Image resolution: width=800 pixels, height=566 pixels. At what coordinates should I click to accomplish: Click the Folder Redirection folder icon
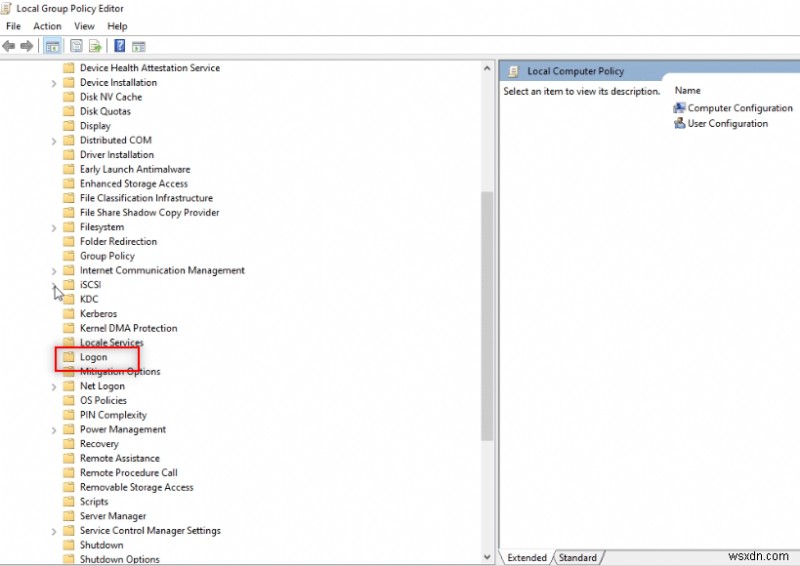click(68, 241)
